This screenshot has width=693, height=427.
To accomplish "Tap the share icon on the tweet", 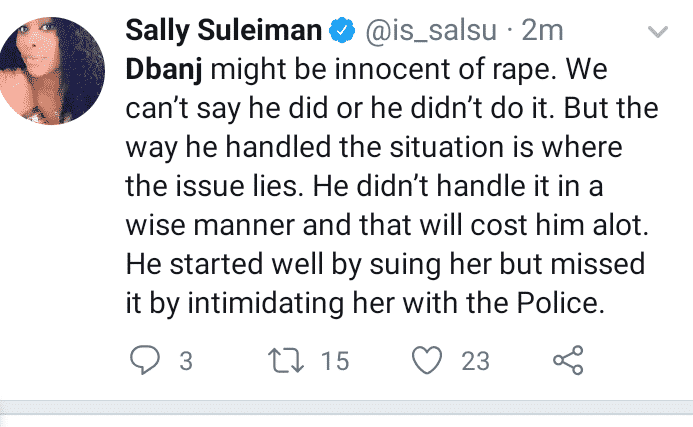I will click(568, 360).
